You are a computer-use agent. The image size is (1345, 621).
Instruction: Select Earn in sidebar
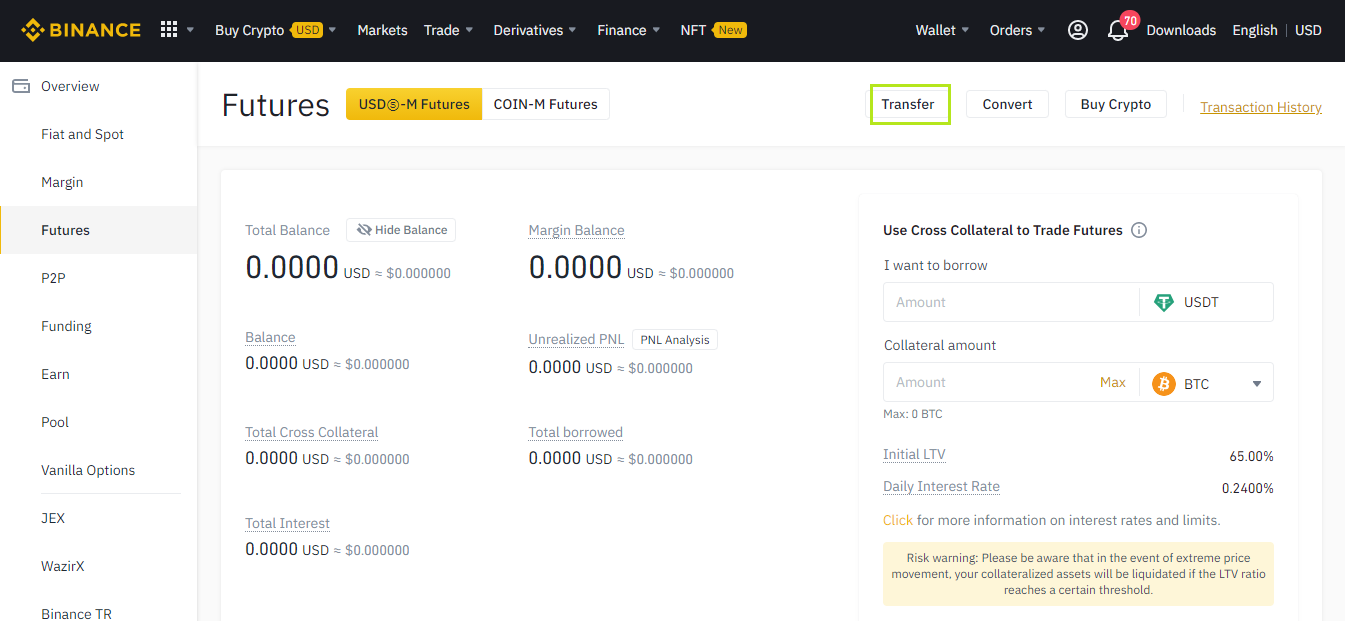click(x=98, y=374)
